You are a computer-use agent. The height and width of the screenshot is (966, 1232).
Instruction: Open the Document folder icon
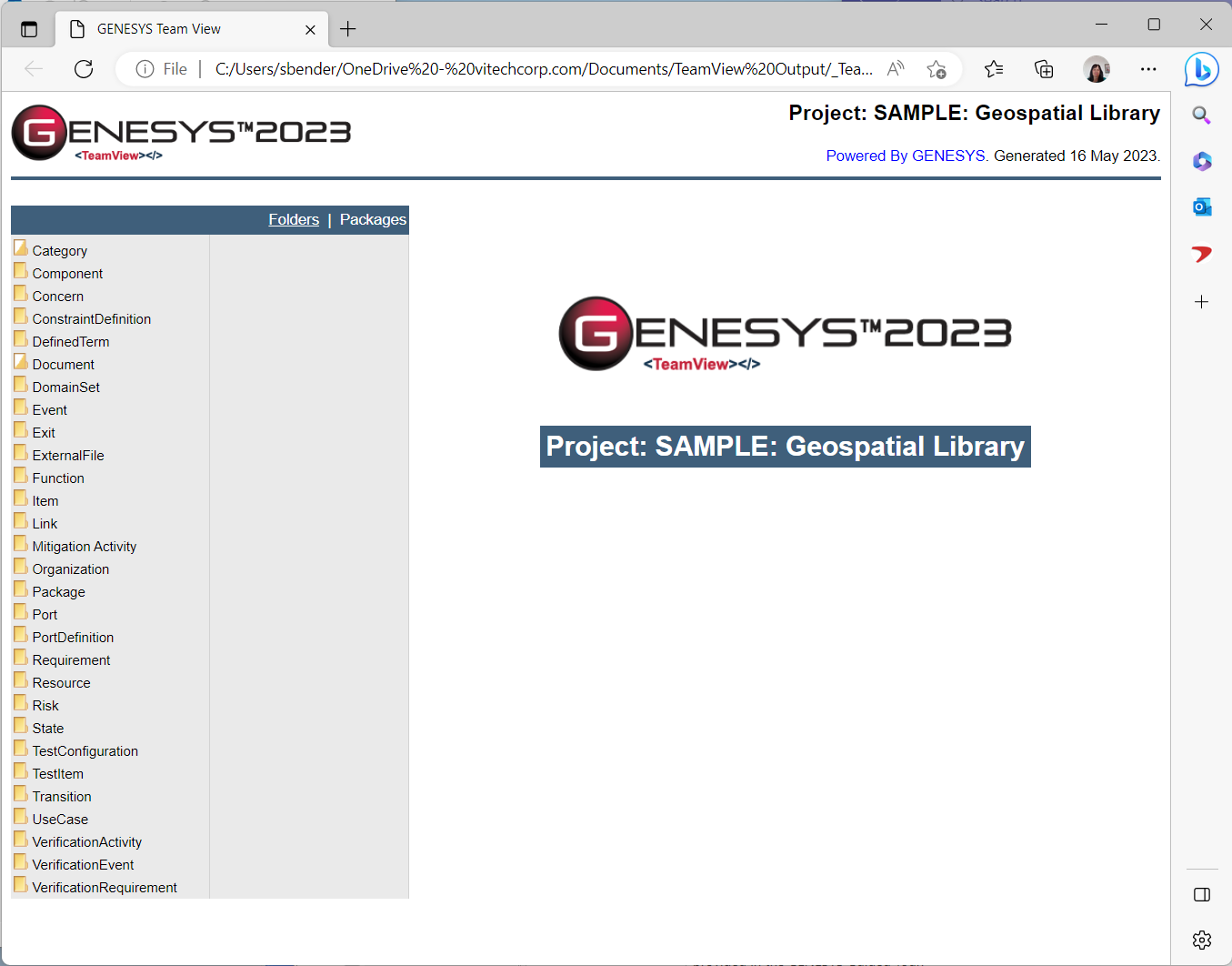21,362
